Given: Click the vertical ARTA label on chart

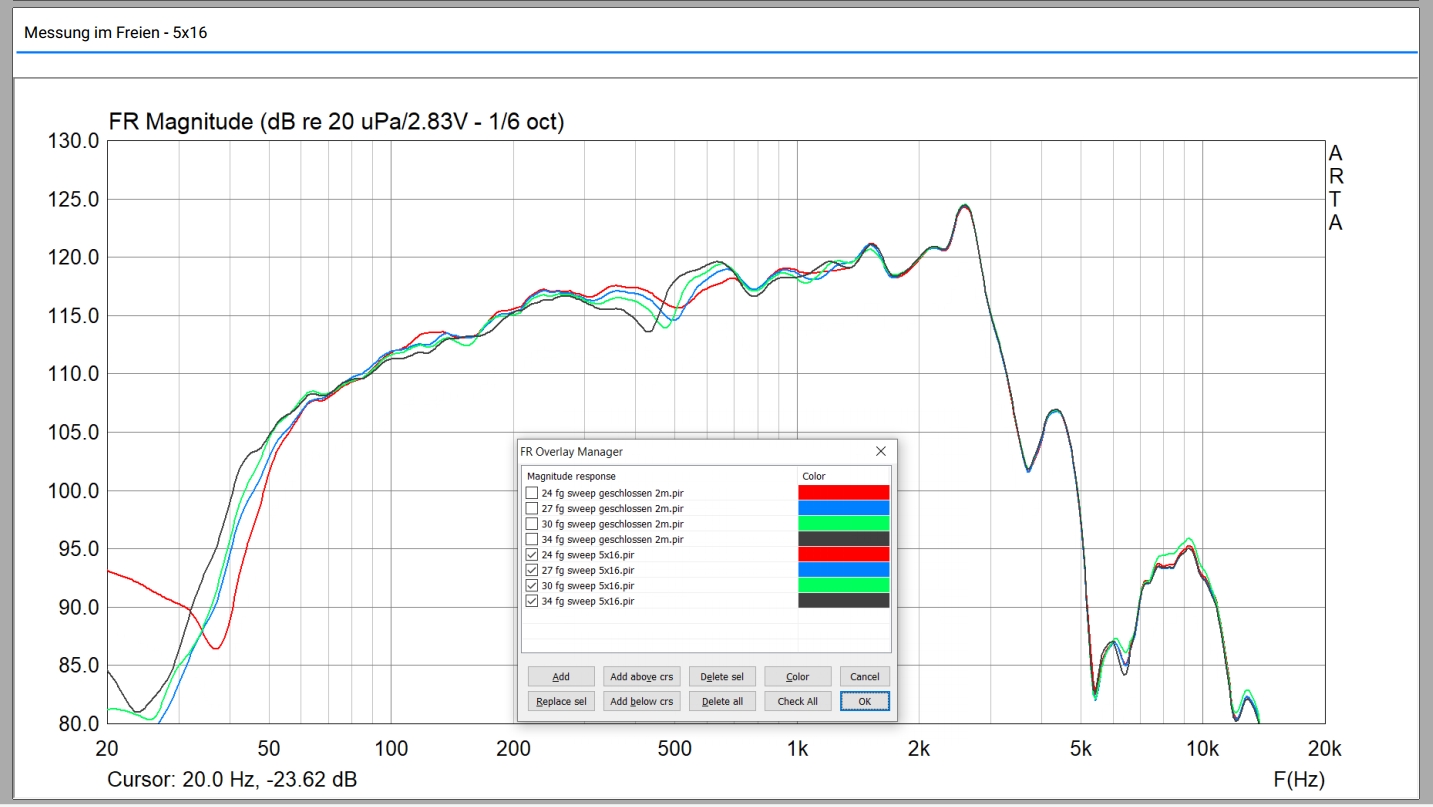Looking at the screenshot, I should click(x=1335, y=188).
